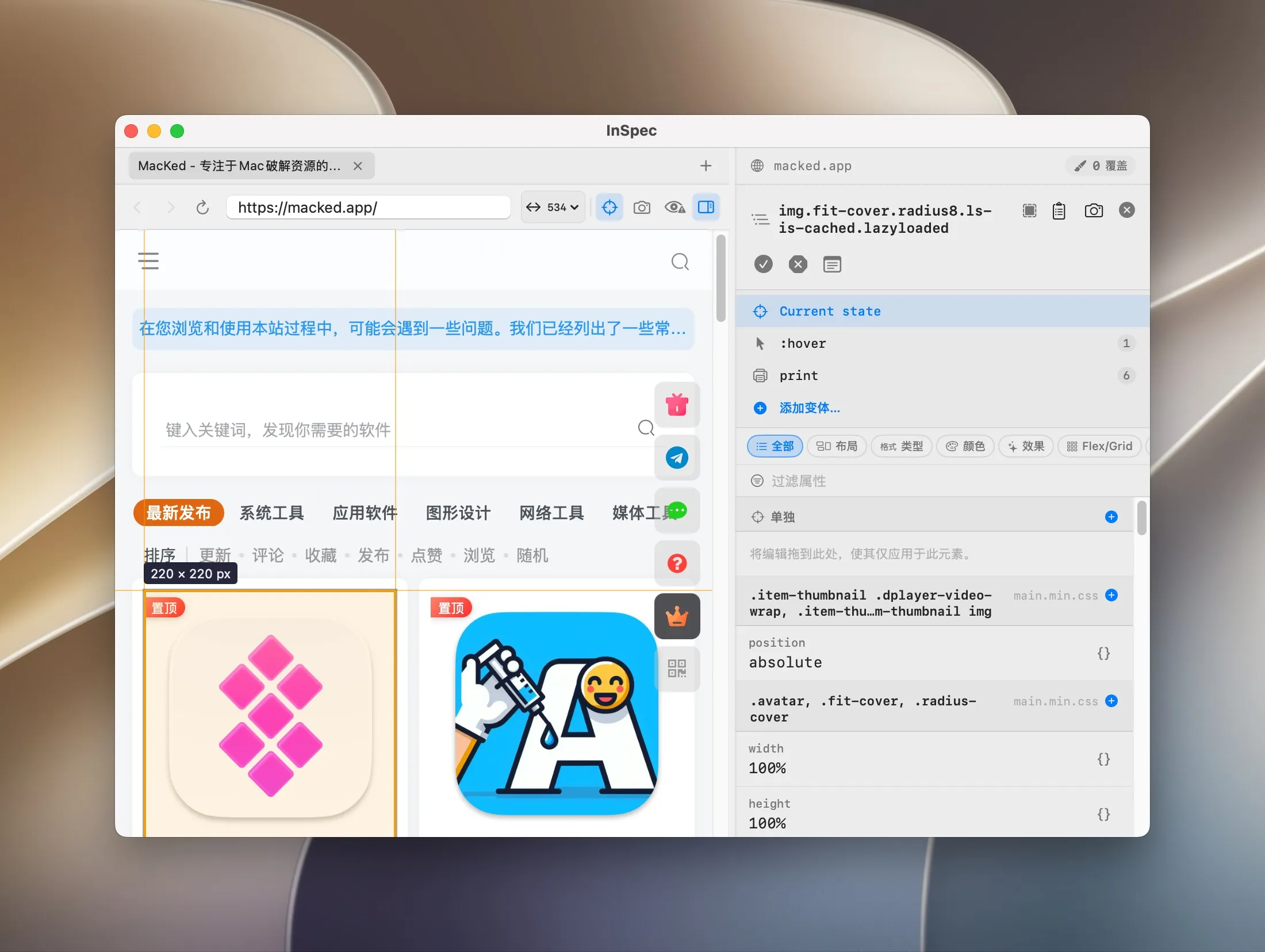Viewport: 1265px width, 952px height.
Task: Click the search icon in the webpage header
Action: pyautogui.click(x=680, y=262)
